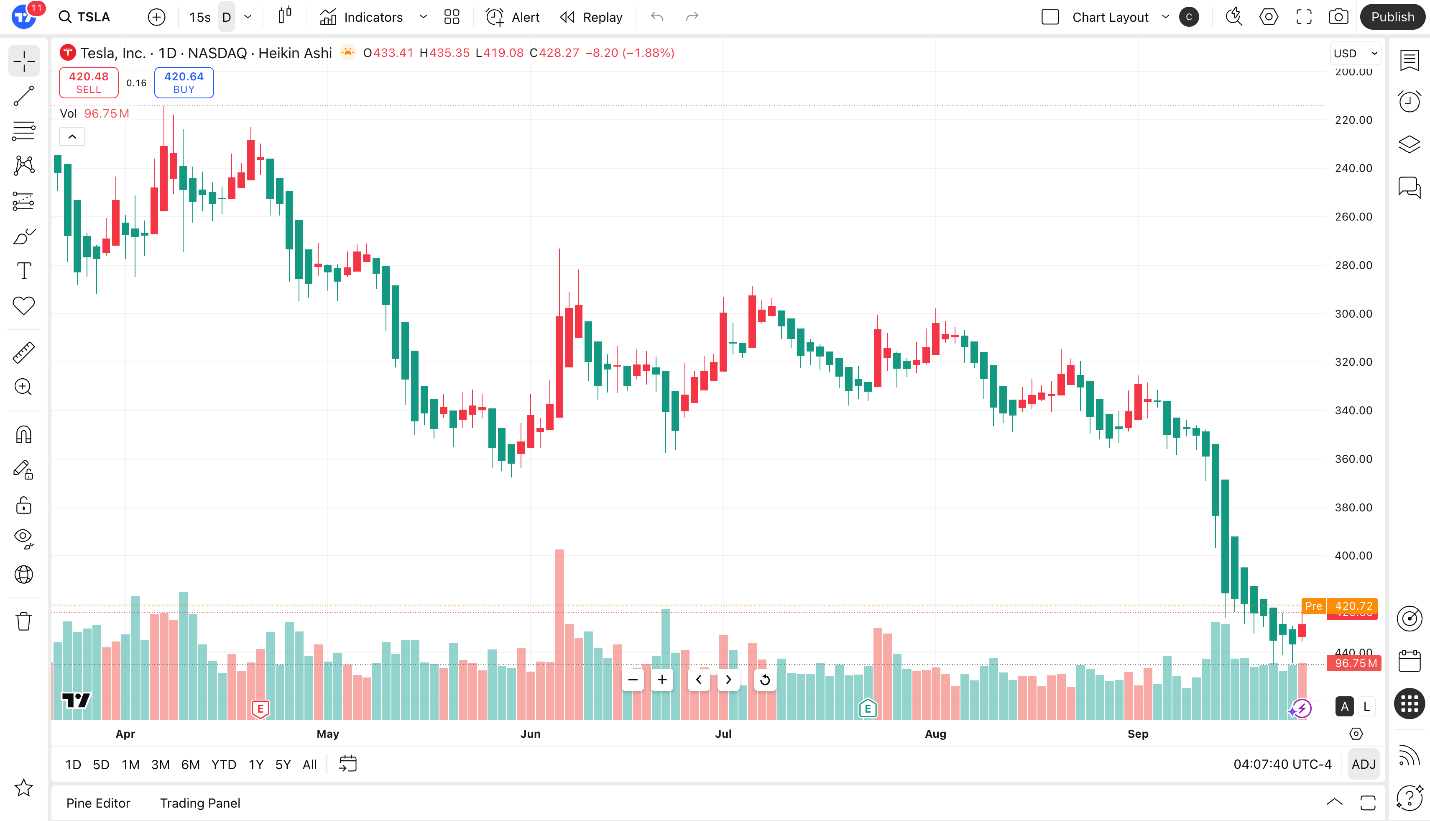
Task: Activate the zoom in tool
Action: (24, 387)
